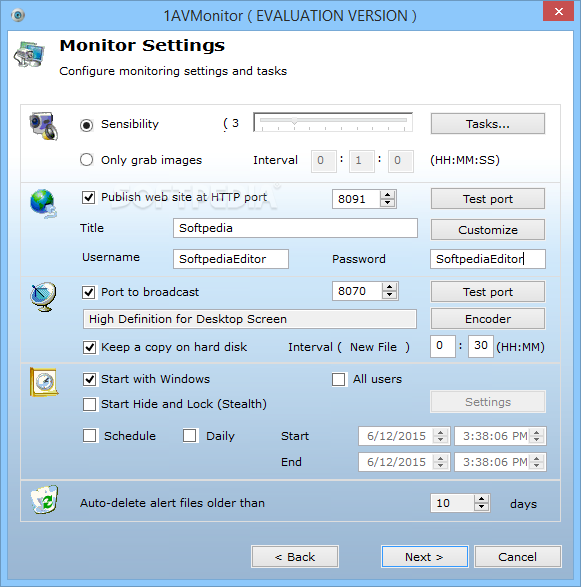581x587 pixels.
Task: Click Test port for the HTTP port
Action: click(x=488, y=199)
